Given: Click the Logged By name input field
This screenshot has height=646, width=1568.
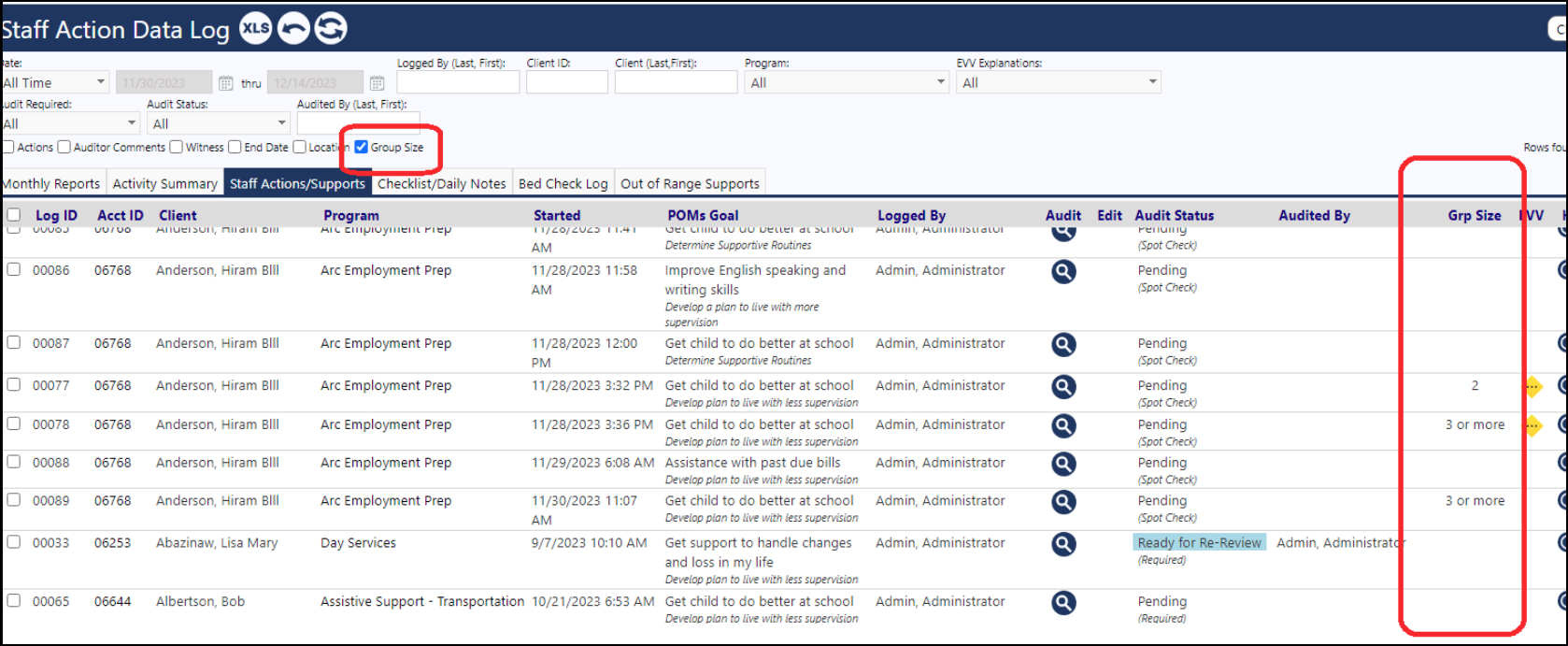Looking at the screenshot, I should (458, 83).
